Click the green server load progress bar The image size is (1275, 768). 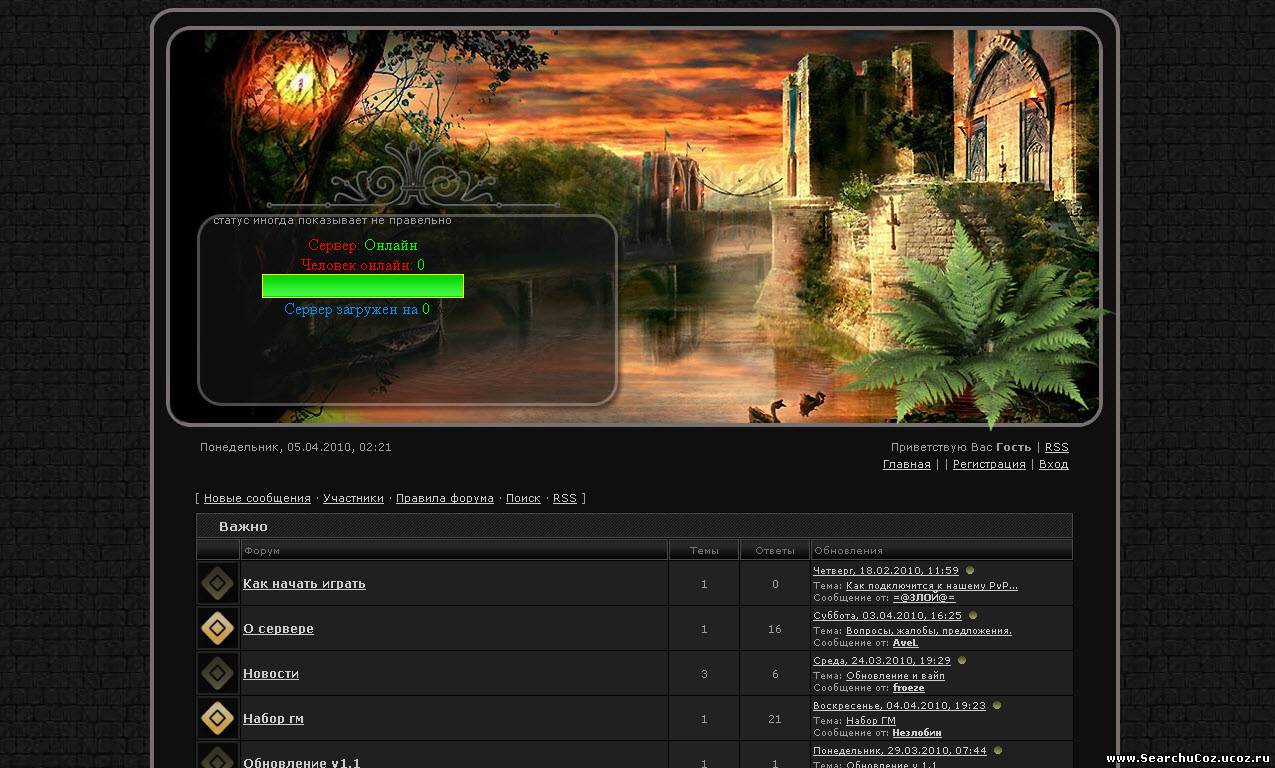click(363, 286)
